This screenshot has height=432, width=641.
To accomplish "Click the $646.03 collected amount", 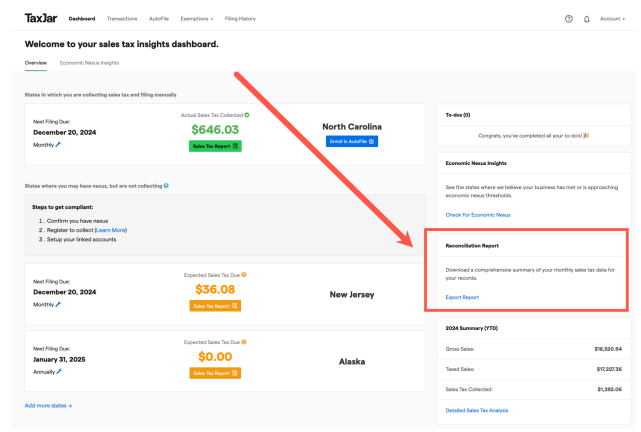I will [x=215, y=130].
